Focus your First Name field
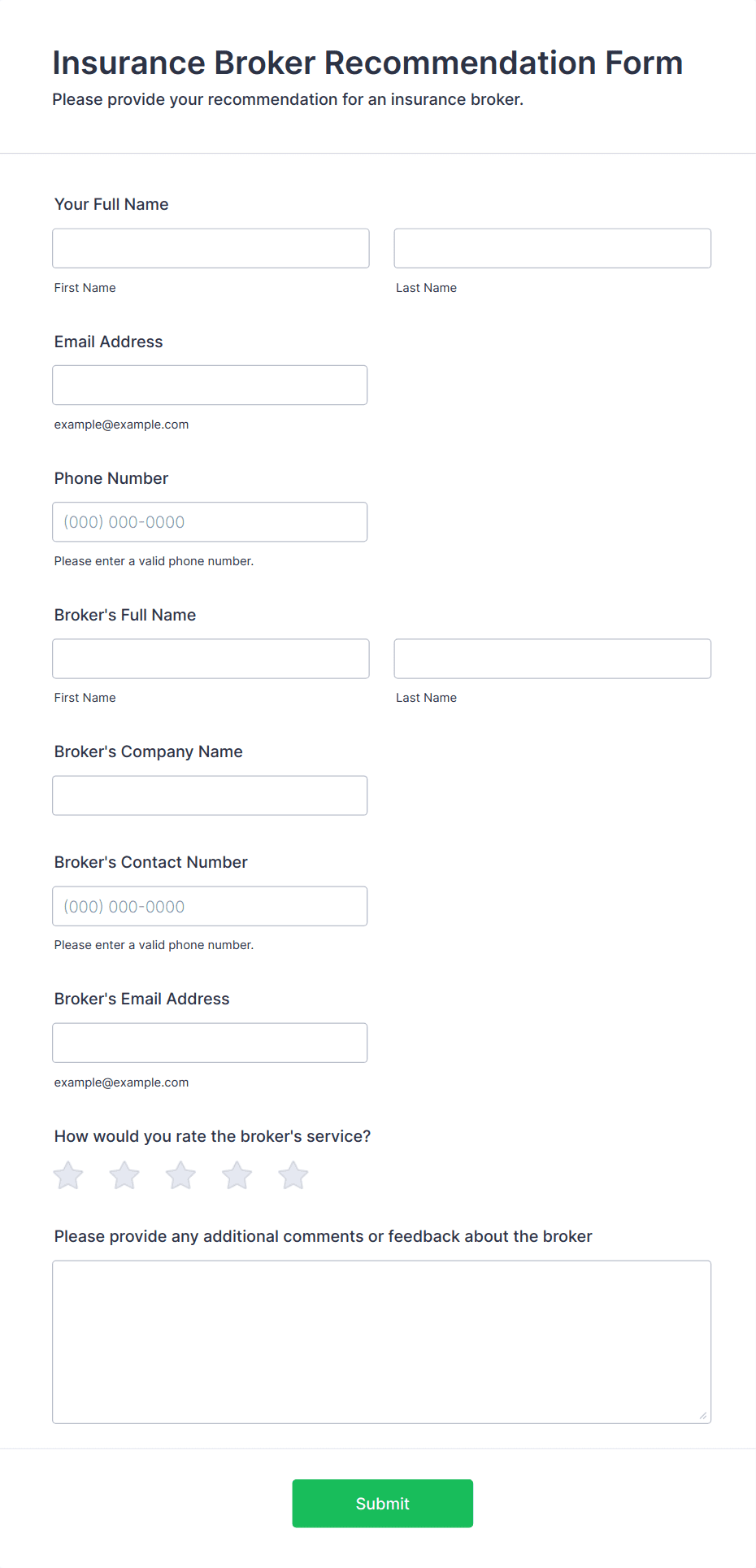 [x=211, y=248]
